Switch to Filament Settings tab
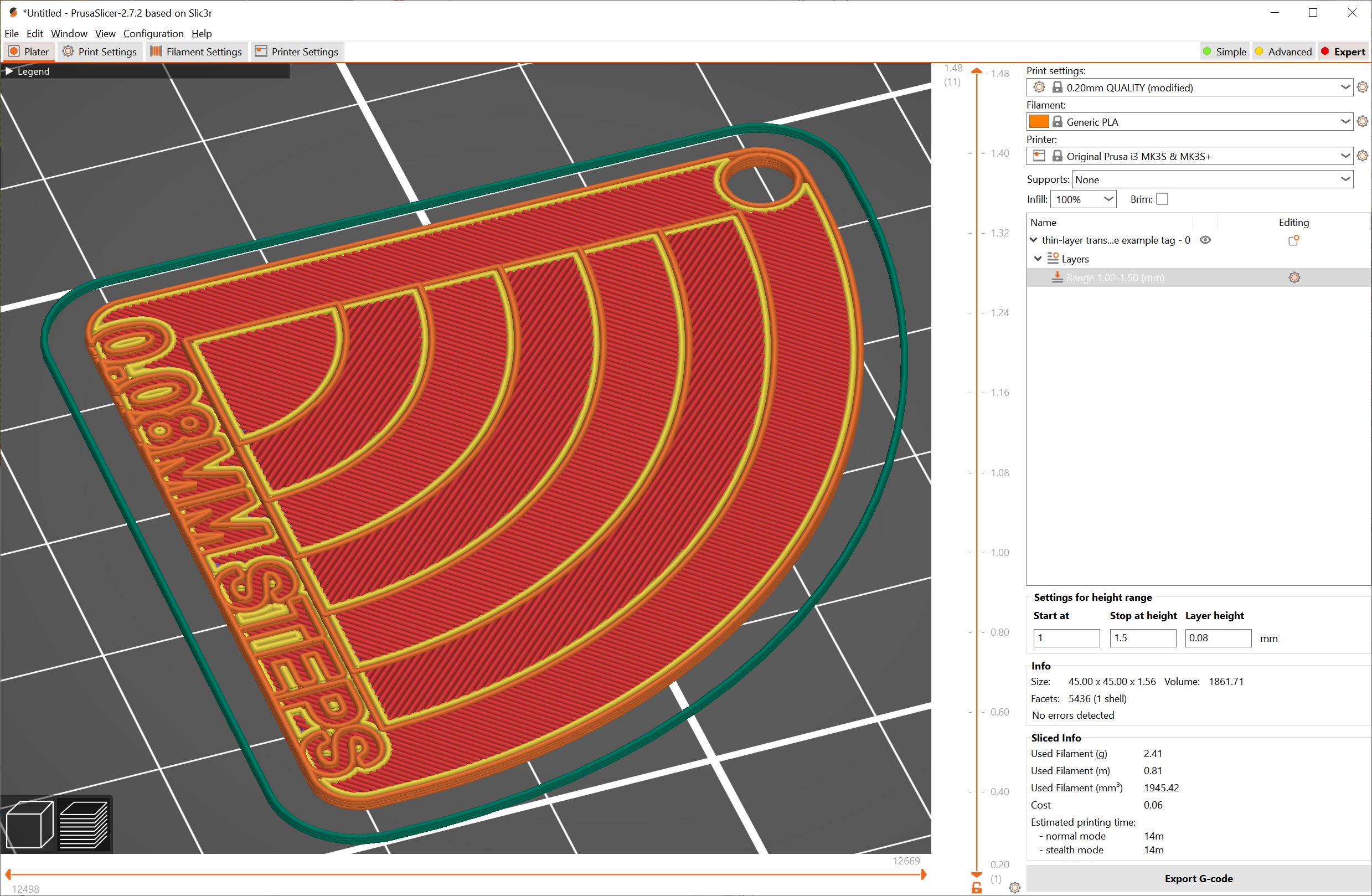The image size is (1372, 896). (197, 52)
